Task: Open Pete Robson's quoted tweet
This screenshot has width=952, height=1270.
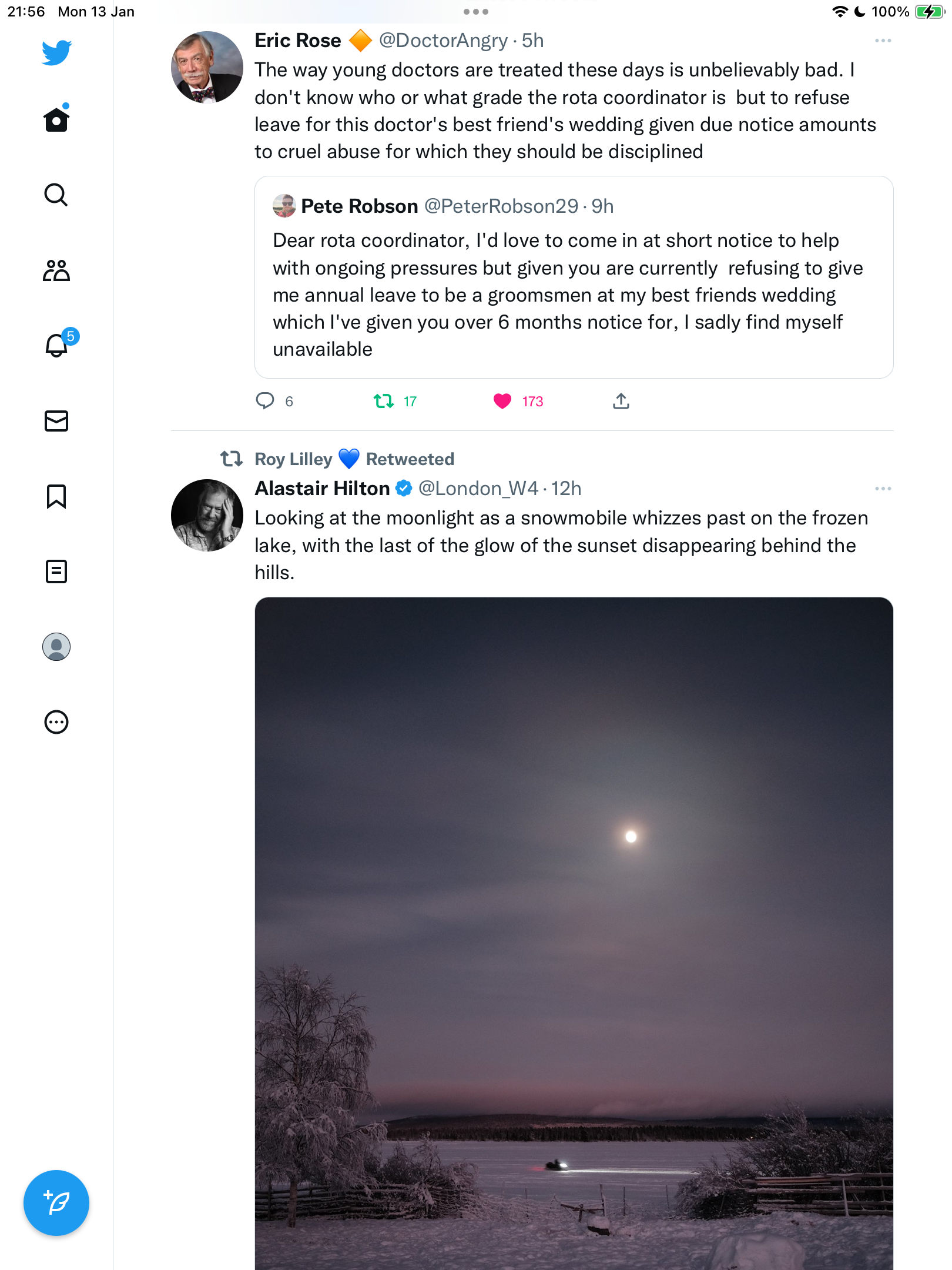Action: point(574,277)
